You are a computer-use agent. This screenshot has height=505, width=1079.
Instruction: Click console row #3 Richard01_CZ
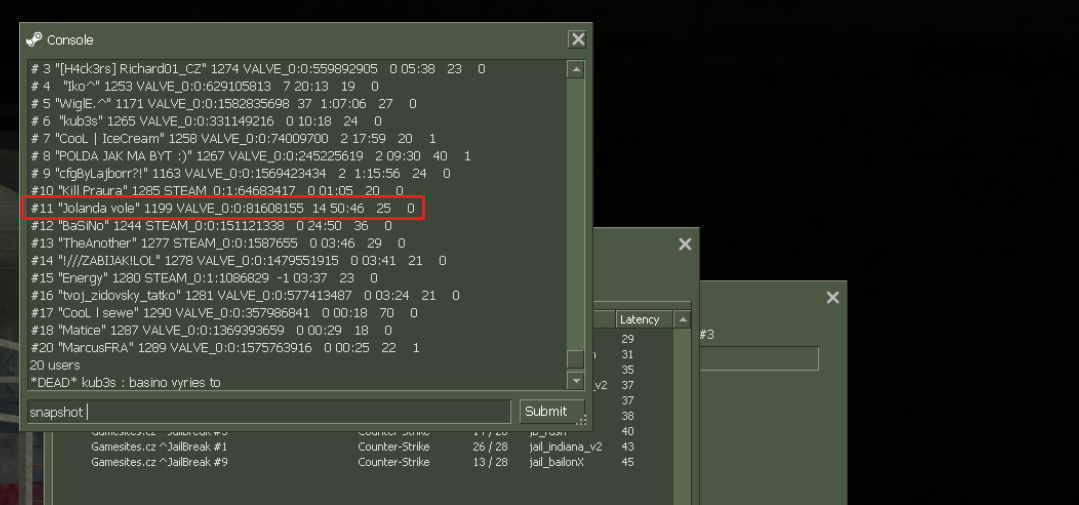pyautogui.click(x=258, y=69)
